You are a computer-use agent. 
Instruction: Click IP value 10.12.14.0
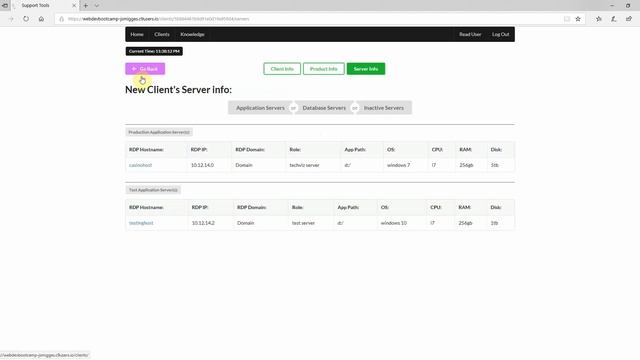click(202, 165)
